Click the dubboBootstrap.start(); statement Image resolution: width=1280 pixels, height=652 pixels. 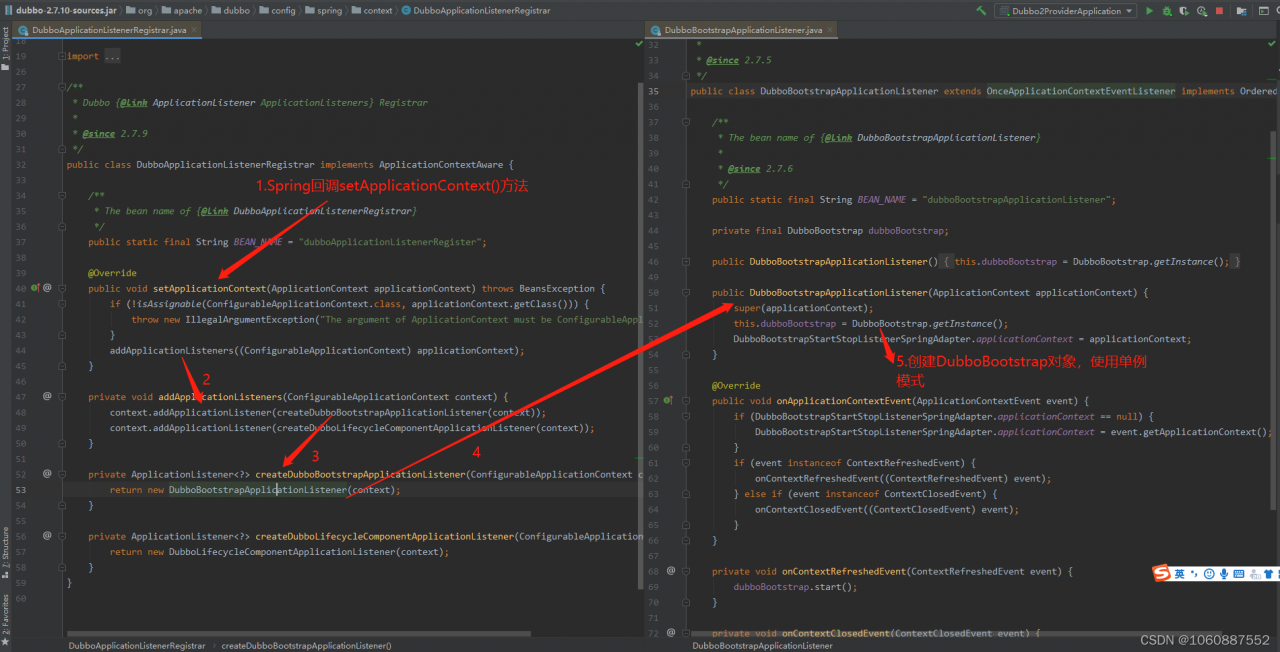(x=795, y=587)
